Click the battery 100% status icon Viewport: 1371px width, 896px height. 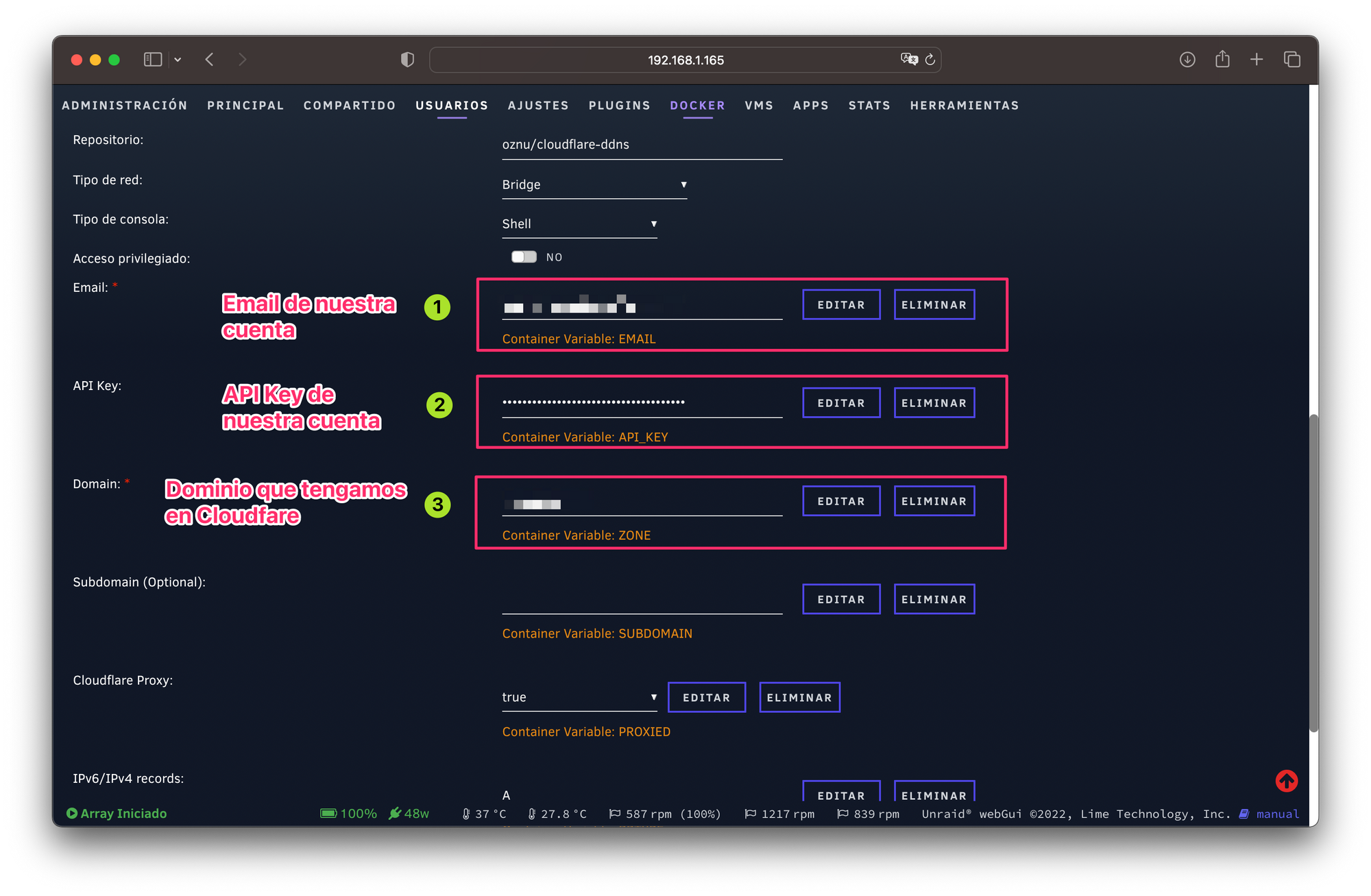328,813
